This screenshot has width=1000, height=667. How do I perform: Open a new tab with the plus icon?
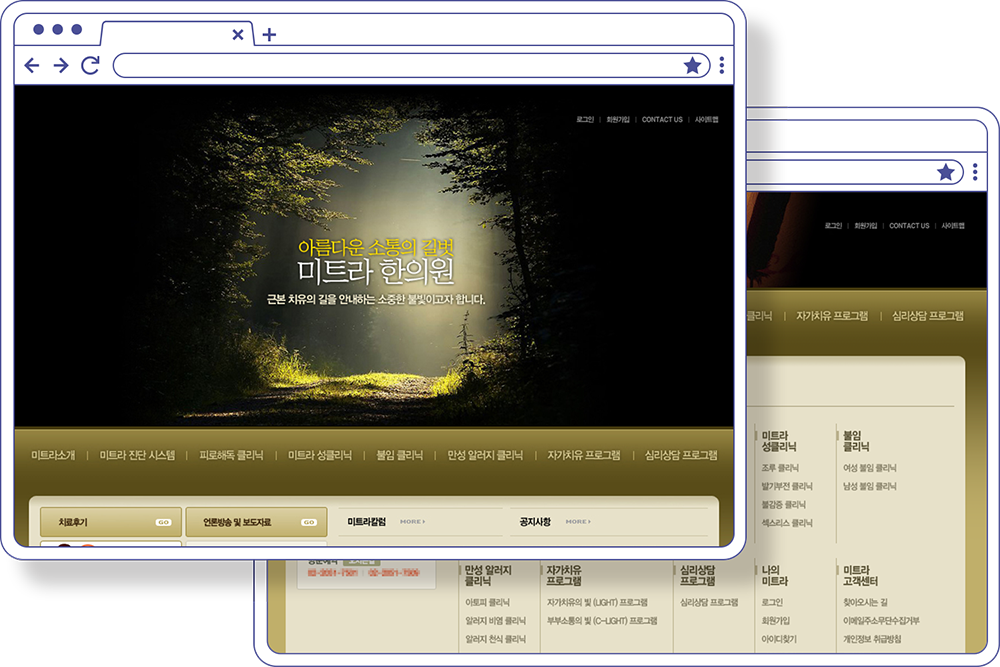tap(267, 34)
